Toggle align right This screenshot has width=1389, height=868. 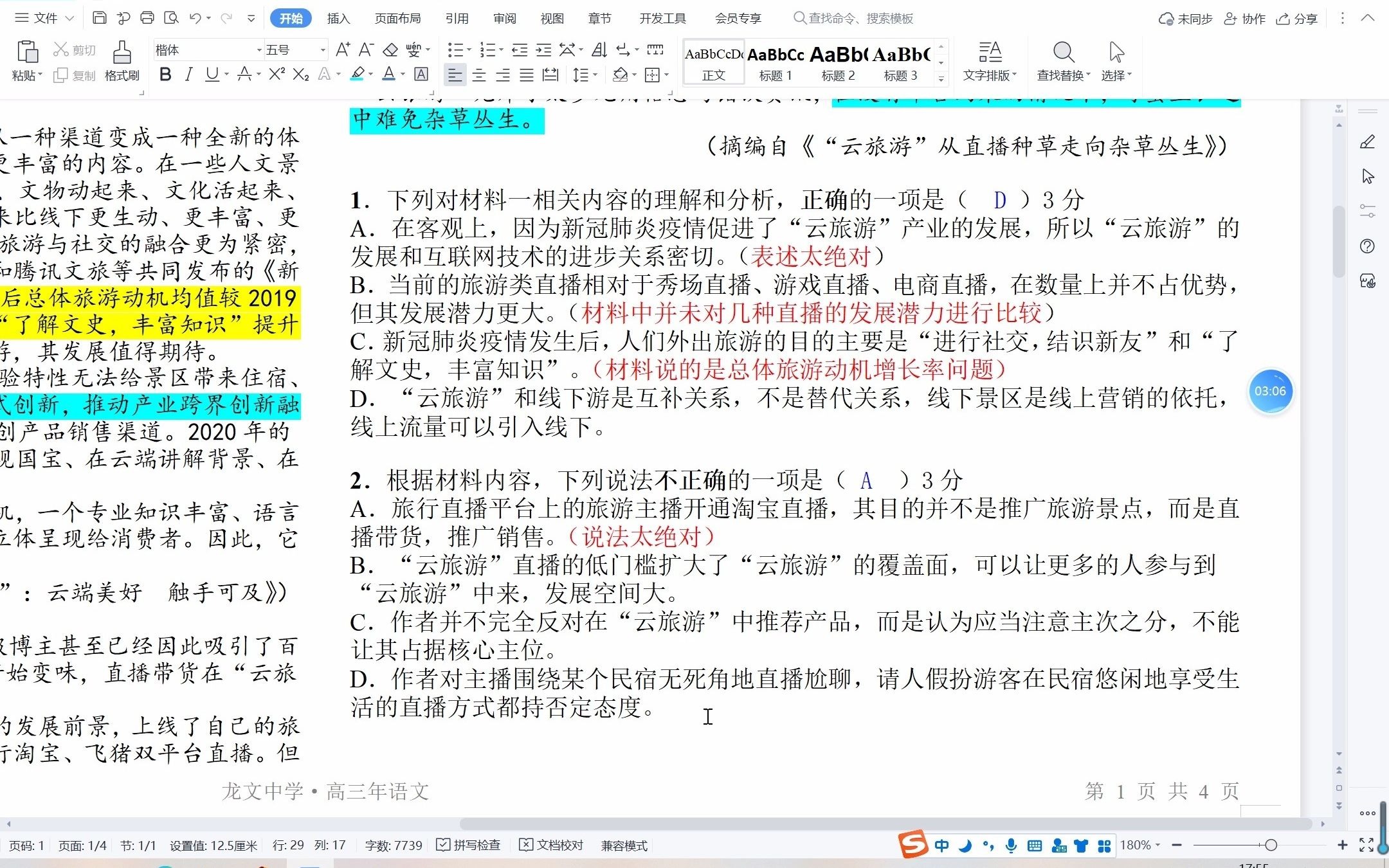(x=503, y=75)
